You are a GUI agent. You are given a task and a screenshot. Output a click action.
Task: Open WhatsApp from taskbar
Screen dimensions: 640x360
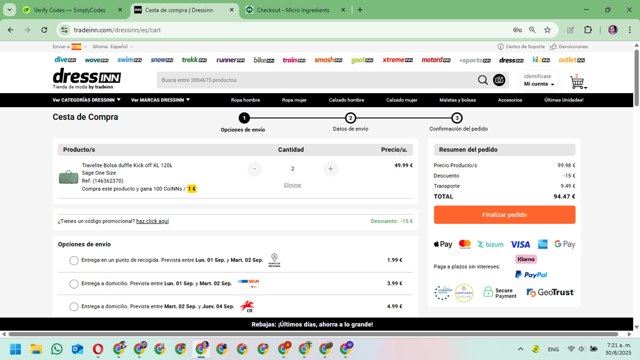pyautogui.click(x=57, y=349)
